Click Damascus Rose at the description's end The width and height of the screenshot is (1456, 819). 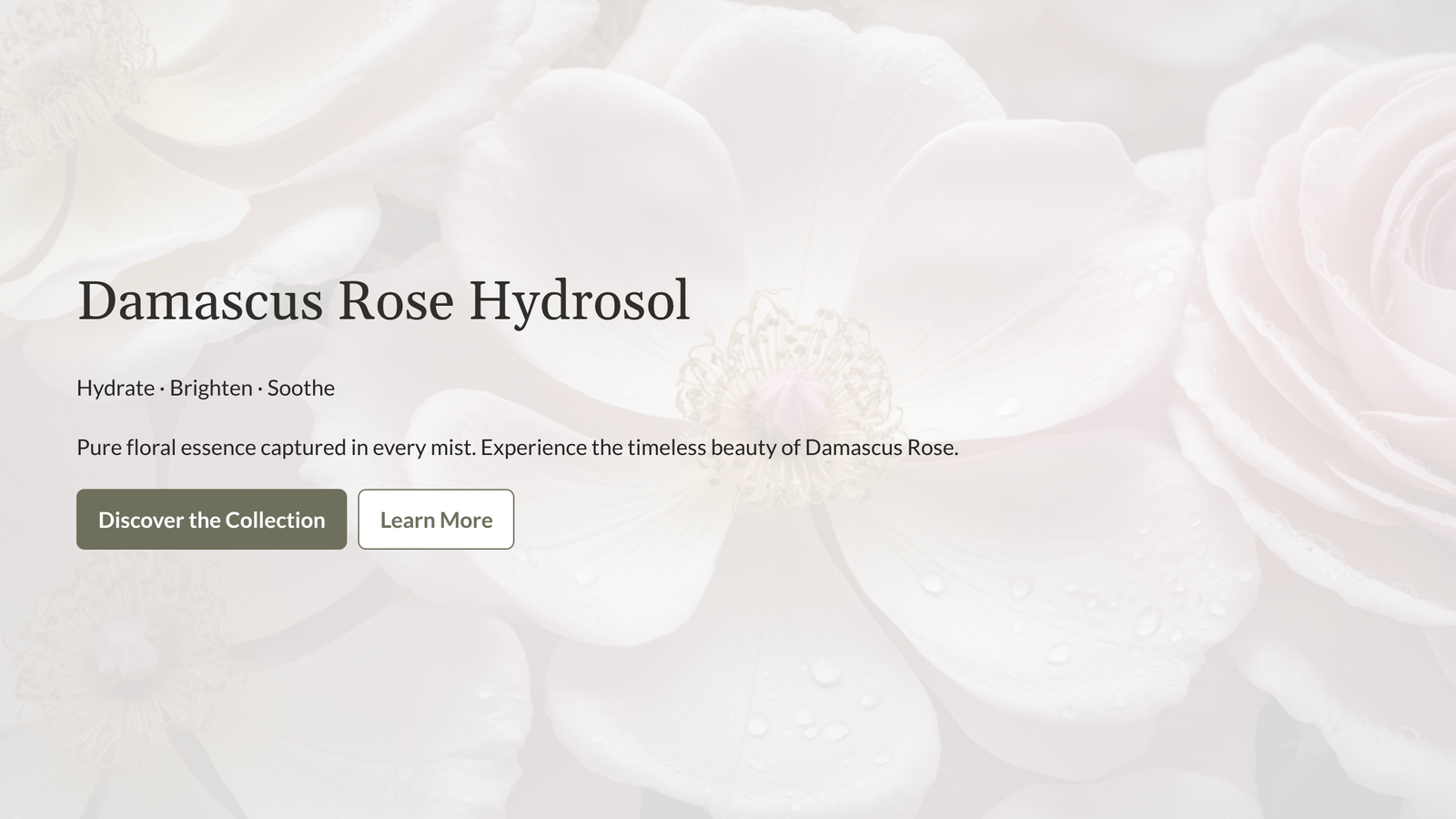coord(880,448)
